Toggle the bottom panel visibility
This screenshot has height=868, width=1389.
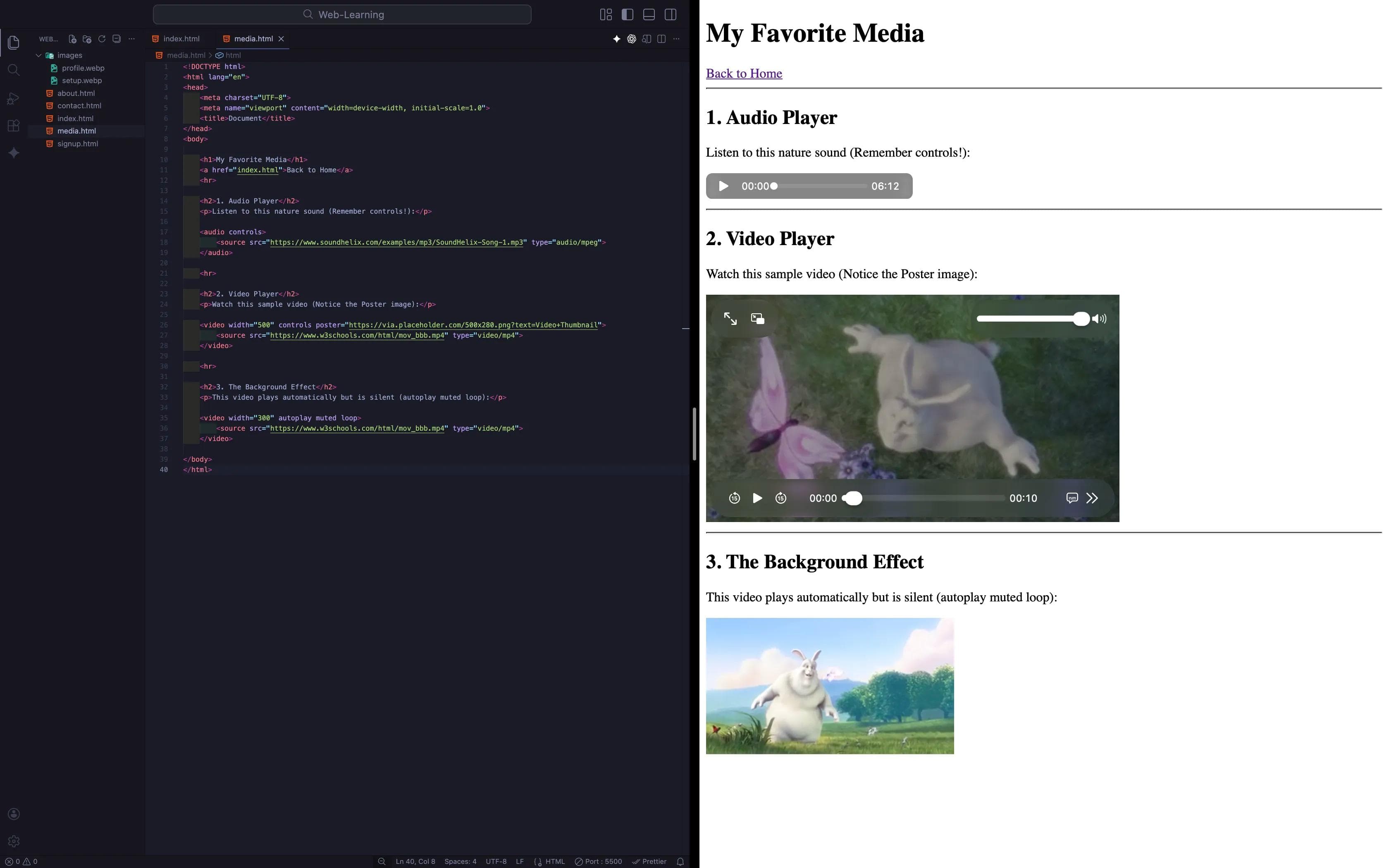click(649, 14)
